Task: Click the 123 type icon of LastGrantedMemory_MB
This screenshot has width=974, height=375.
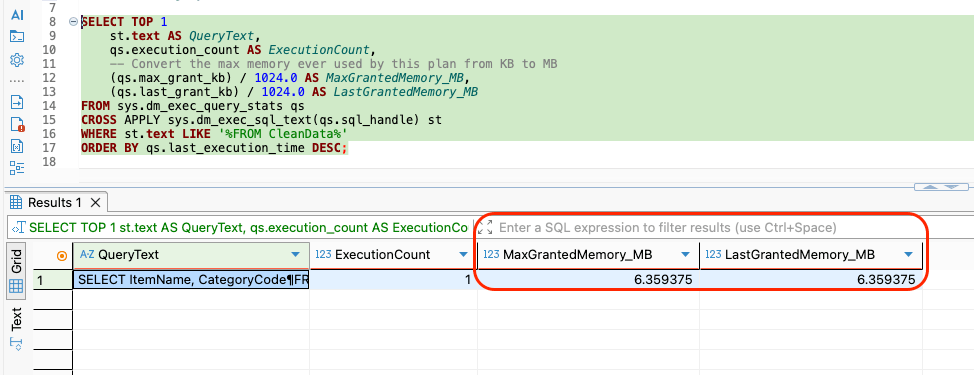Action: [x=714, y=255]
